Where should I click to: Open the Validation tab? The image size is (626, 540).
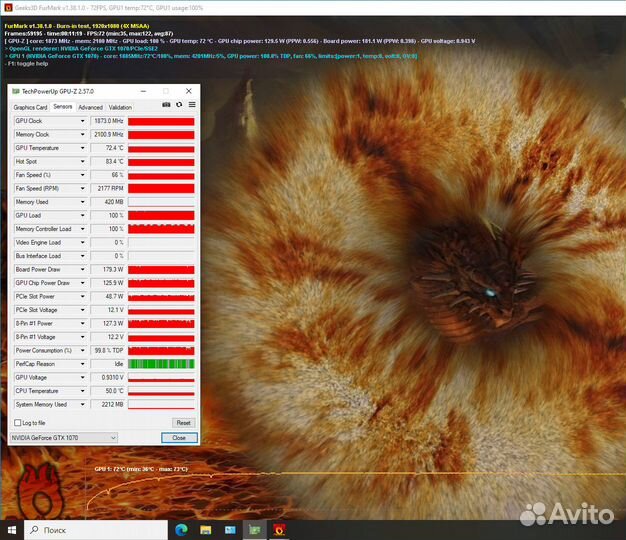(120, 107)
